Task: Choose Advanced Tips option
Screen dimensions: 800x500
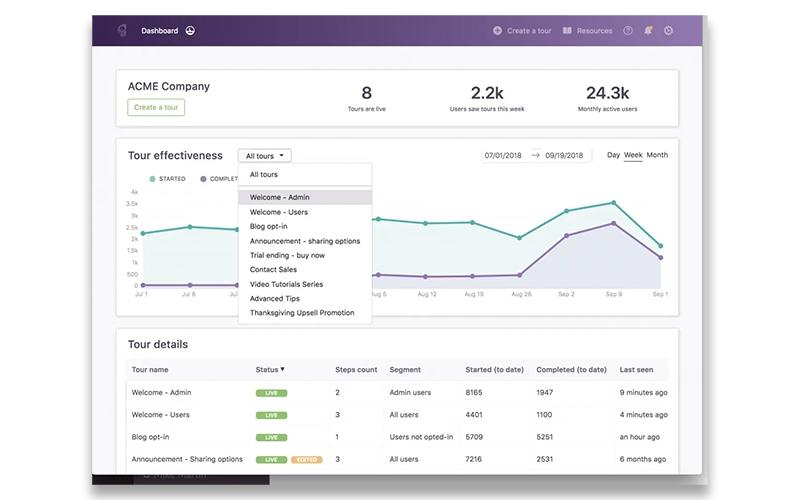Action: [305, 298]
